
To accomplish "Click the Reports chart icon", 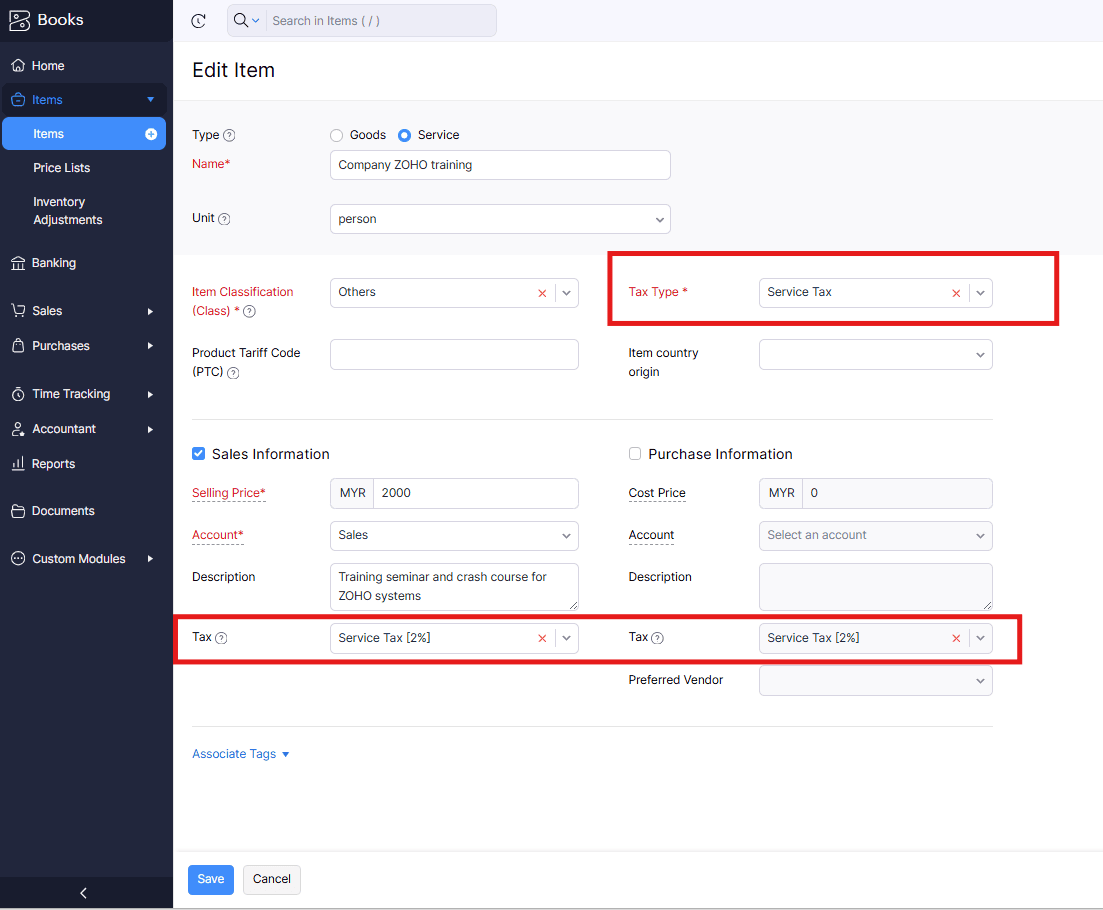I will point(18,463).
